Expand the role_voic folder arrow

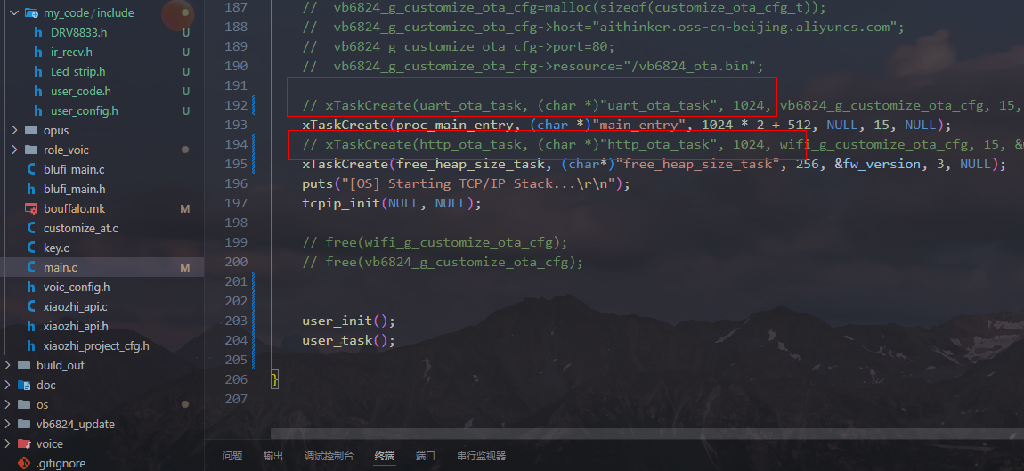pos(14,150)
